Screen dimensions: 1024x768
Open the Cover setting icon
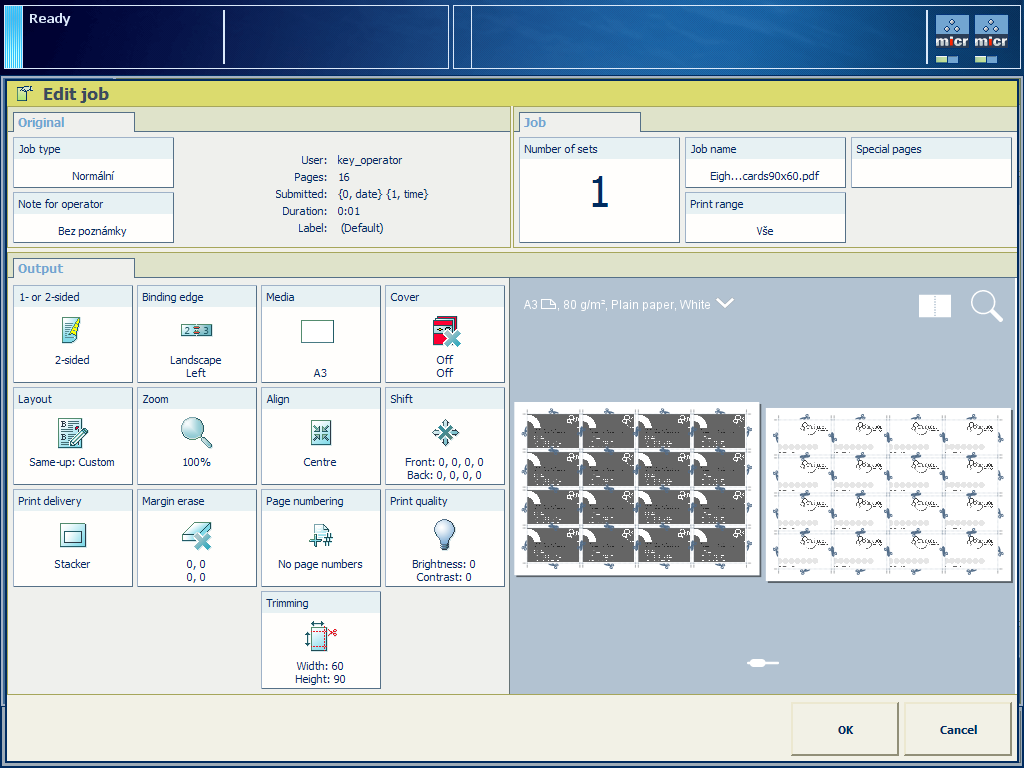[x=444, y=331]
